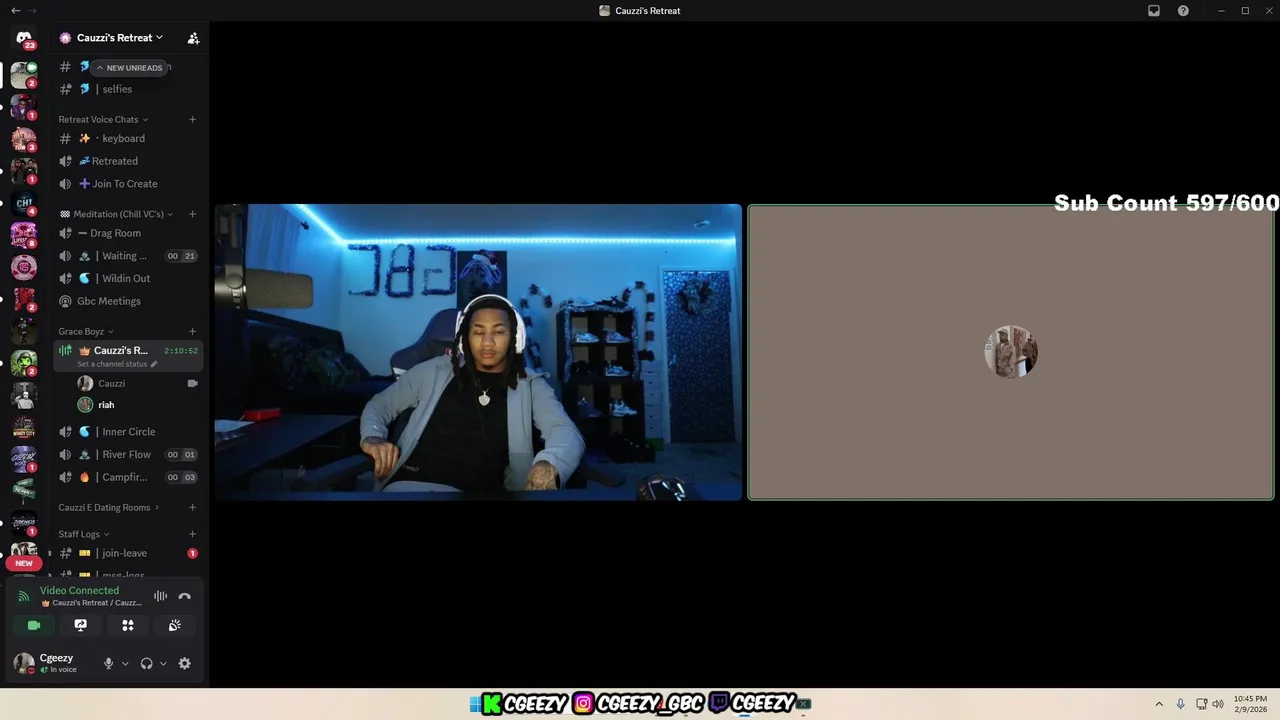Screen dimensions: 1280x720
Task: Deafen audio with the headphones button
Action: [x=146, y=663]
